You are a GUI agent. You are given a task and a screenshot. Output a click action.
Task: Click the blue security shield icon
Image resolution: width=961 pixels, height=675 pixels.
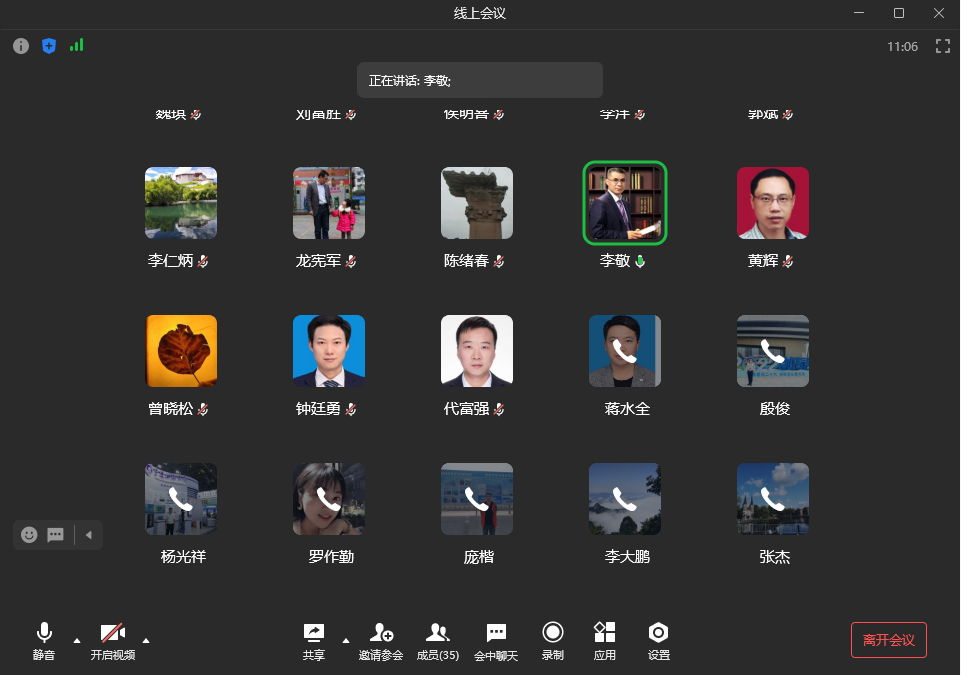click(x=49, y=46)
